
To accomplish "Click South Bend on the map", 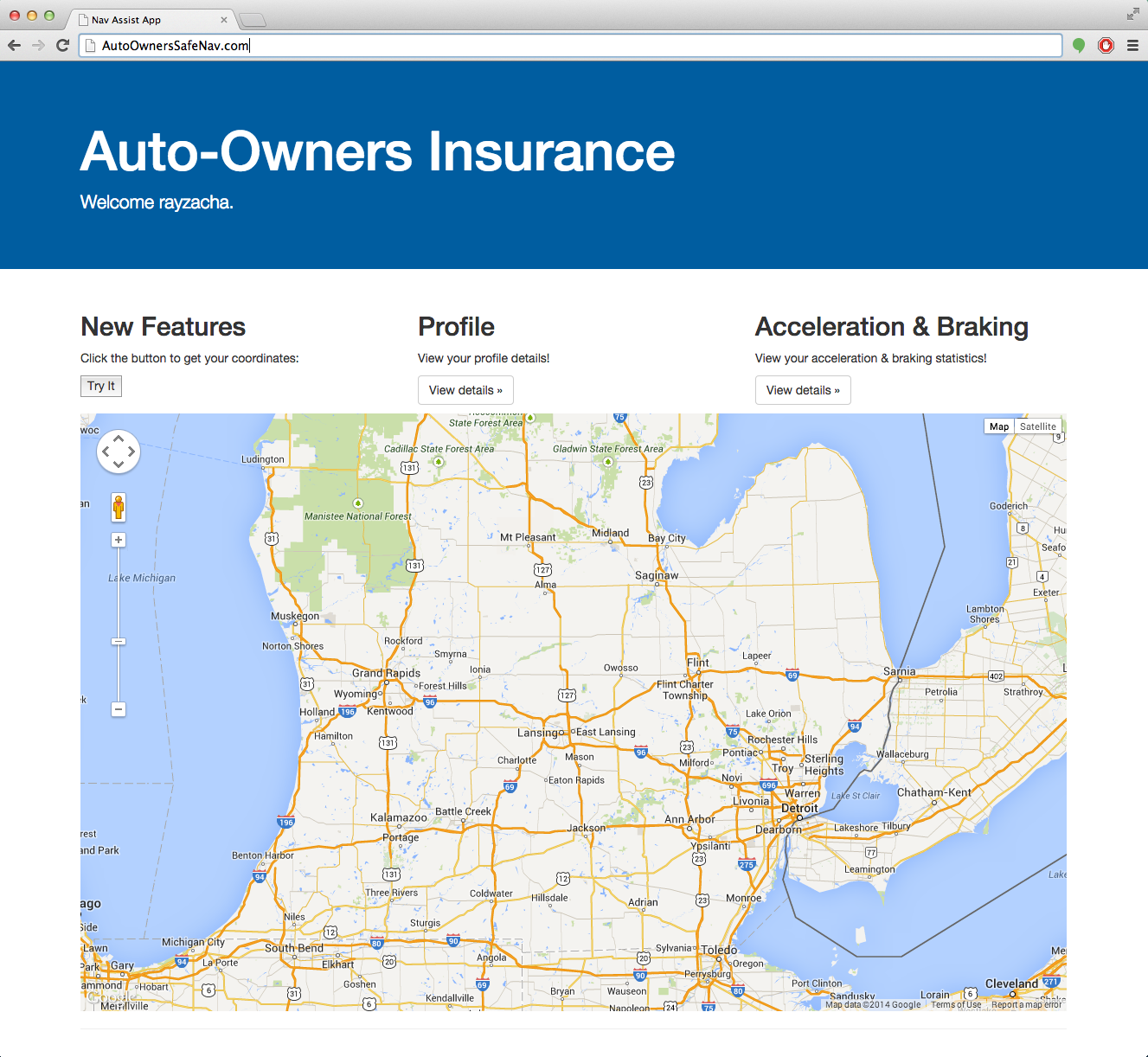I will point(294,948).
